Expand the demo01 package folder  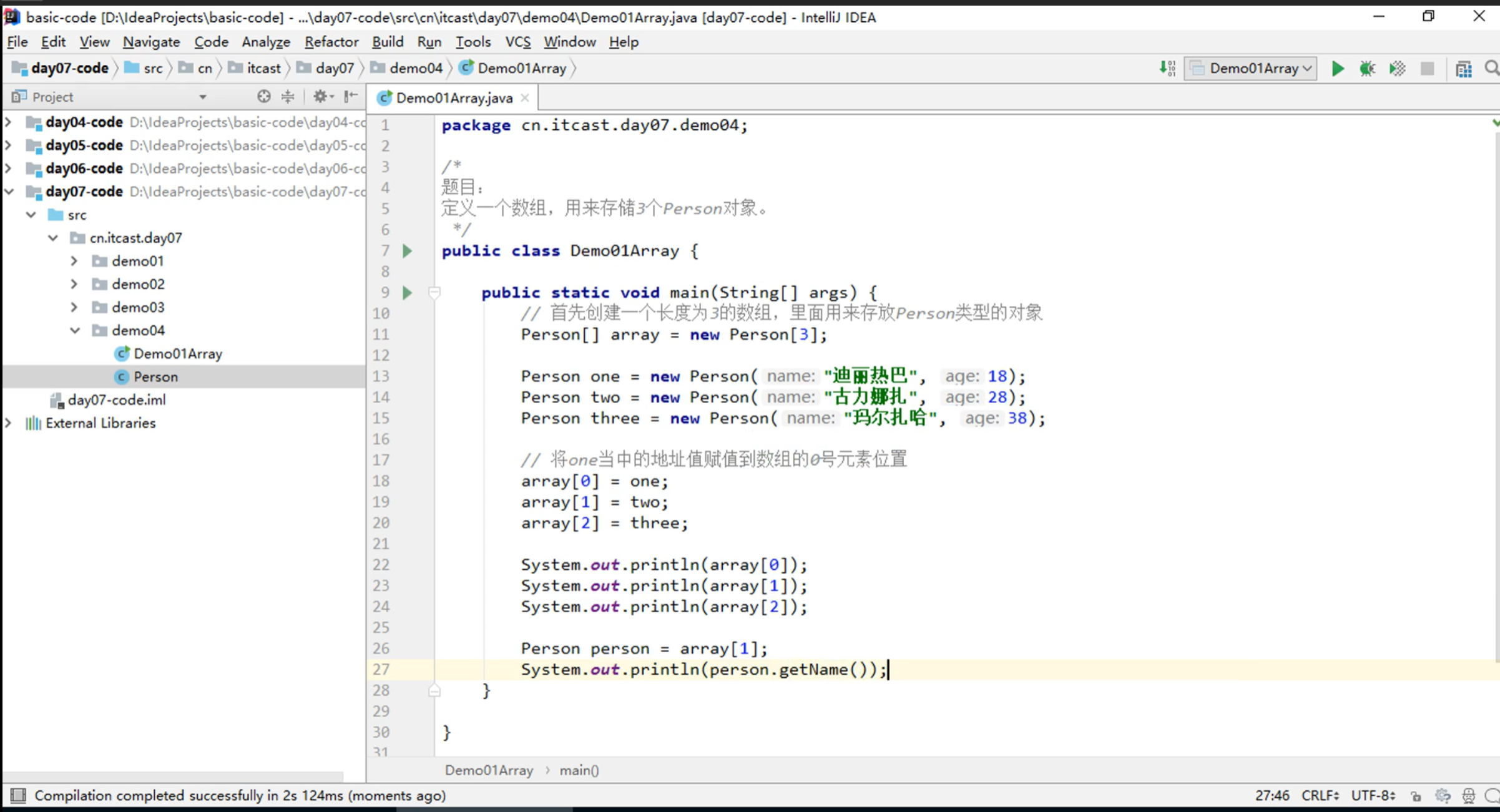click(x=74, y=261)
